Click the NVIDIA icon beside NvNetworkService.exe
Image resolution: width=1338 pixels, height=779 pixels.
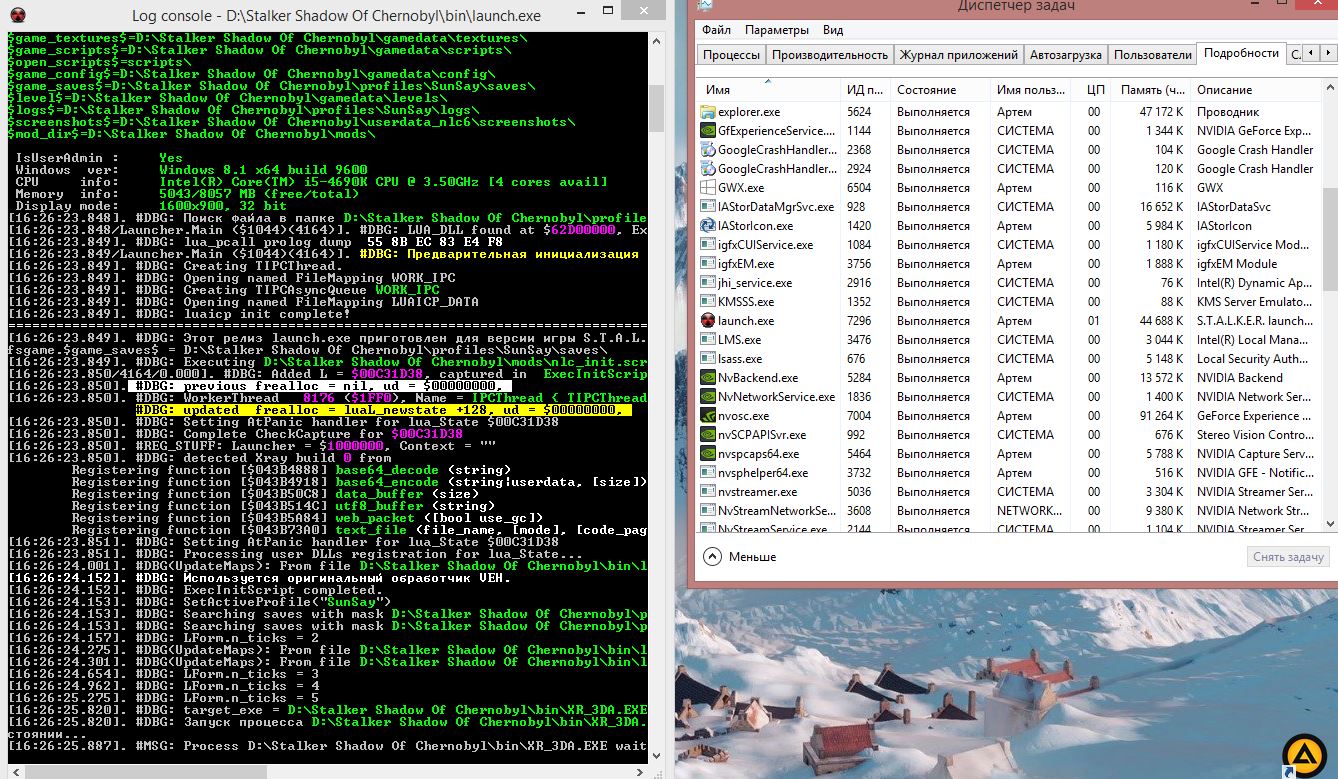pos(708,397)
